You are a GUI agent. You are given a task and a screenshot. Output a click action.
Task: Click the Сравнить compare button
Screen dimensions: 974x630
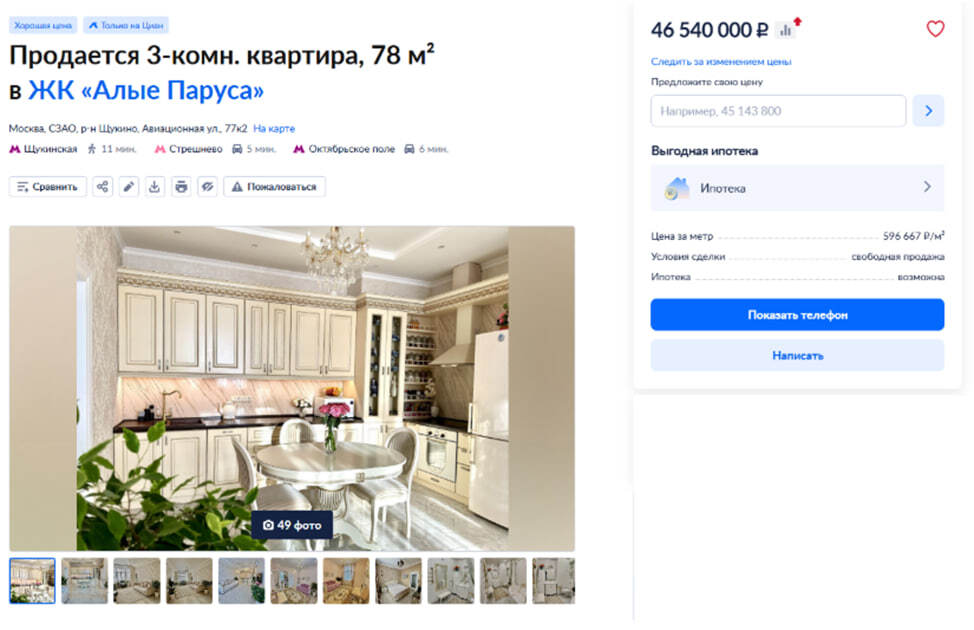click(48, 186)
